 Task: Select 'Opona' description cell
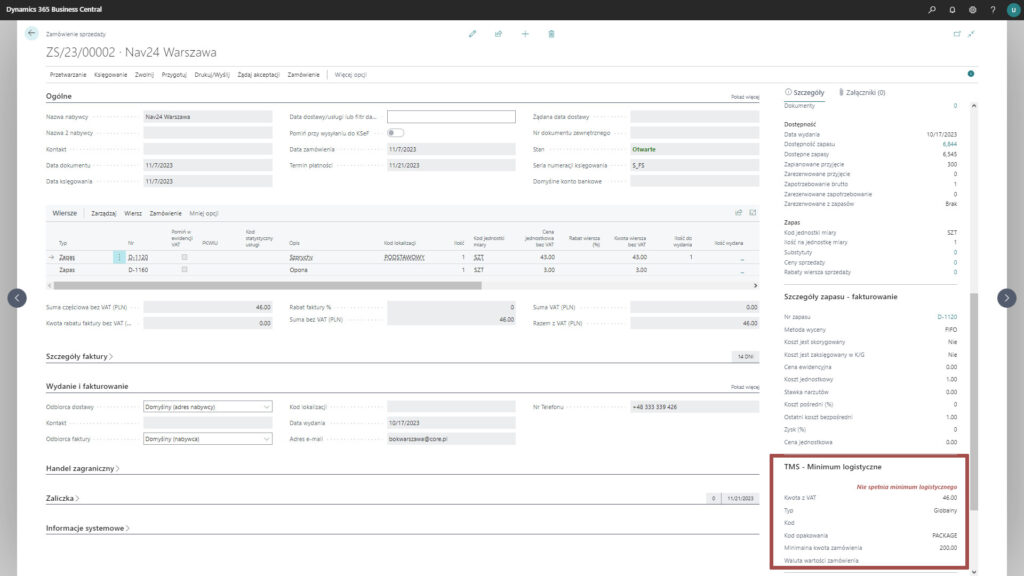[298, 270]
